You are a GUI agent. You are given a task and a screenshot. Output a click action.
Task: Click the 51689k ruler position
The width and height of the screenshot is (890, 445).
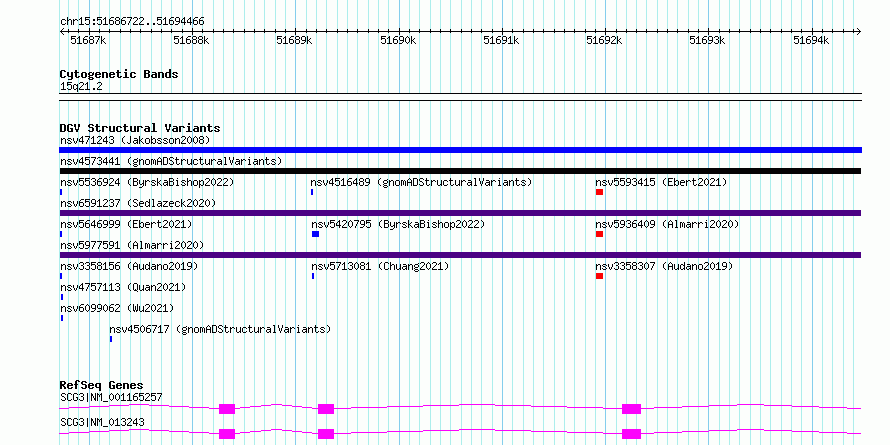[x=294, y=40]
